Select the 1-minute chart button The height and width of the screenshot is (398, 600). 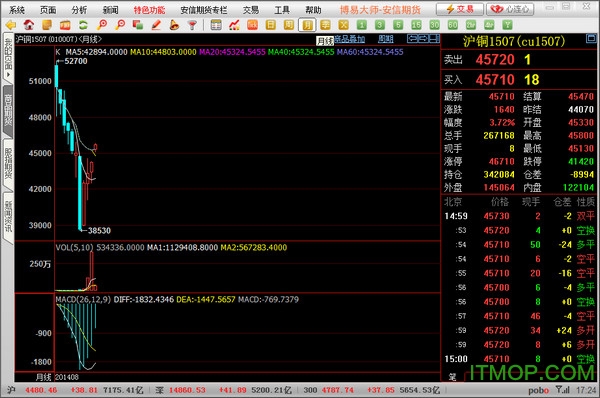(x=362, y=25)
